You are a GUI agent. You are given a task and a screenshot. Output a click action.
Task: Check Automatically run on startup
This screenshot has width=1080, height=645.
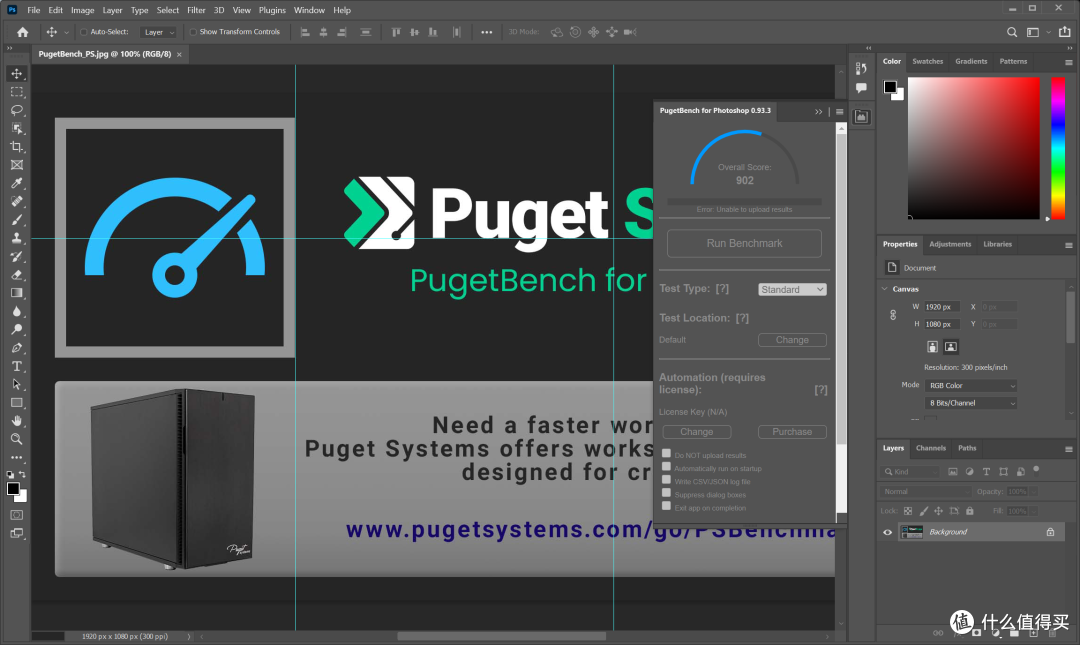click(666, 467)
